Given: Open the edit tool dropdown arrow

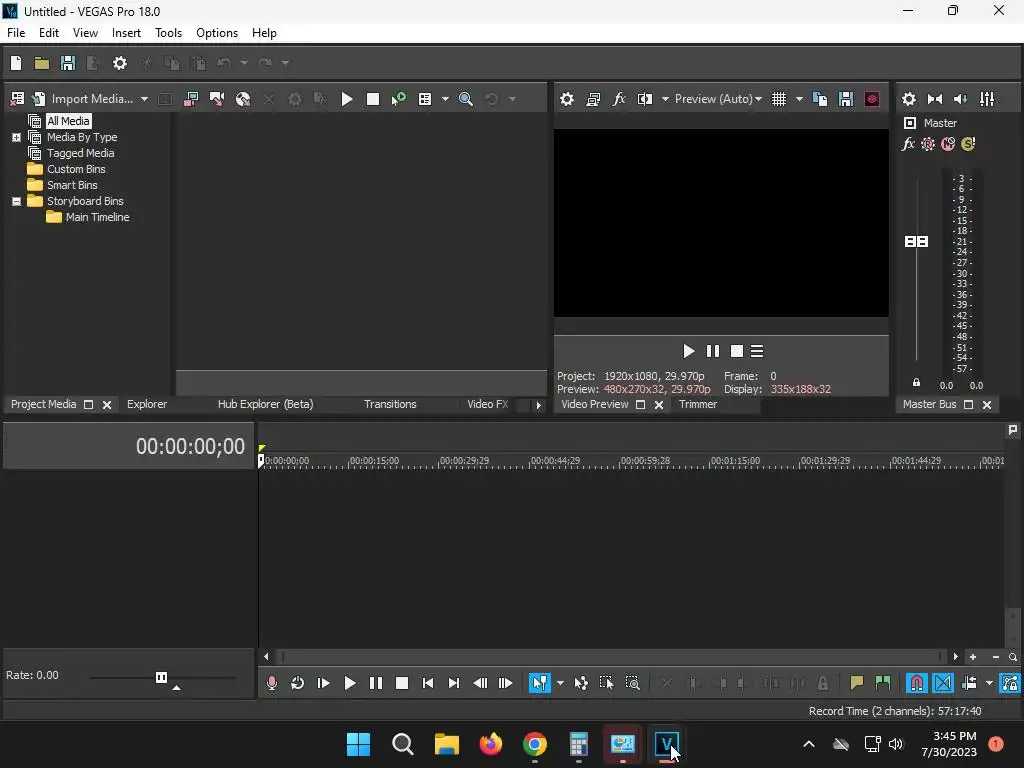Looking at the screenshot, I should [x=560, y=683].
